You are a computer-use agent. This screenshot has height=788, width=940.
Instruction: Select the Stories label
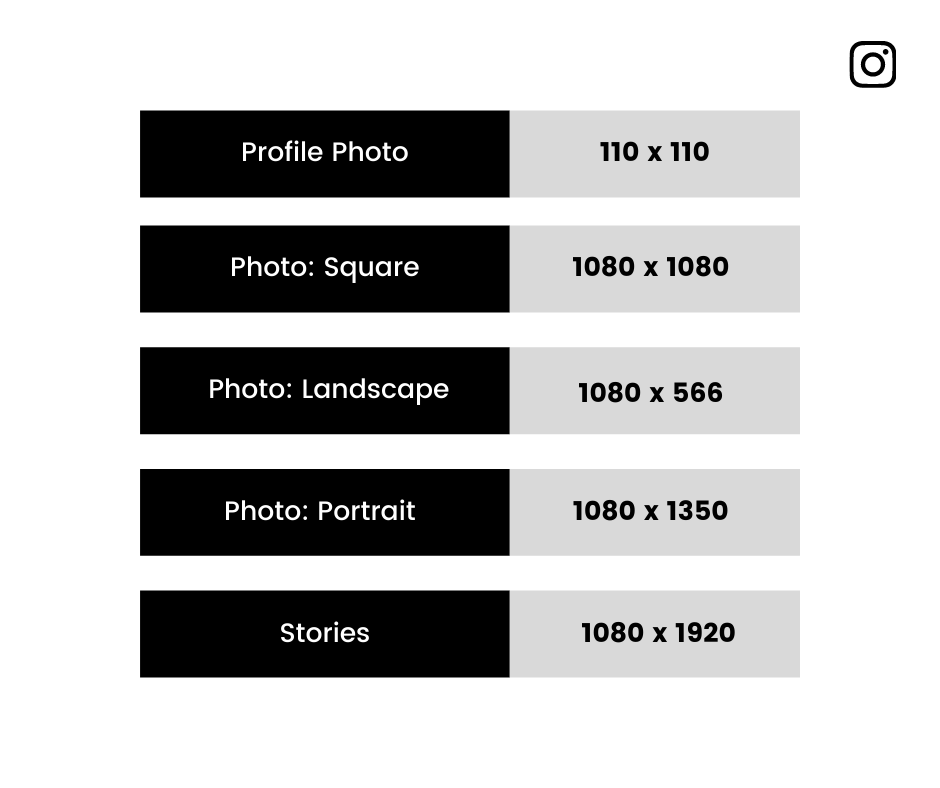tap(325, 634)
